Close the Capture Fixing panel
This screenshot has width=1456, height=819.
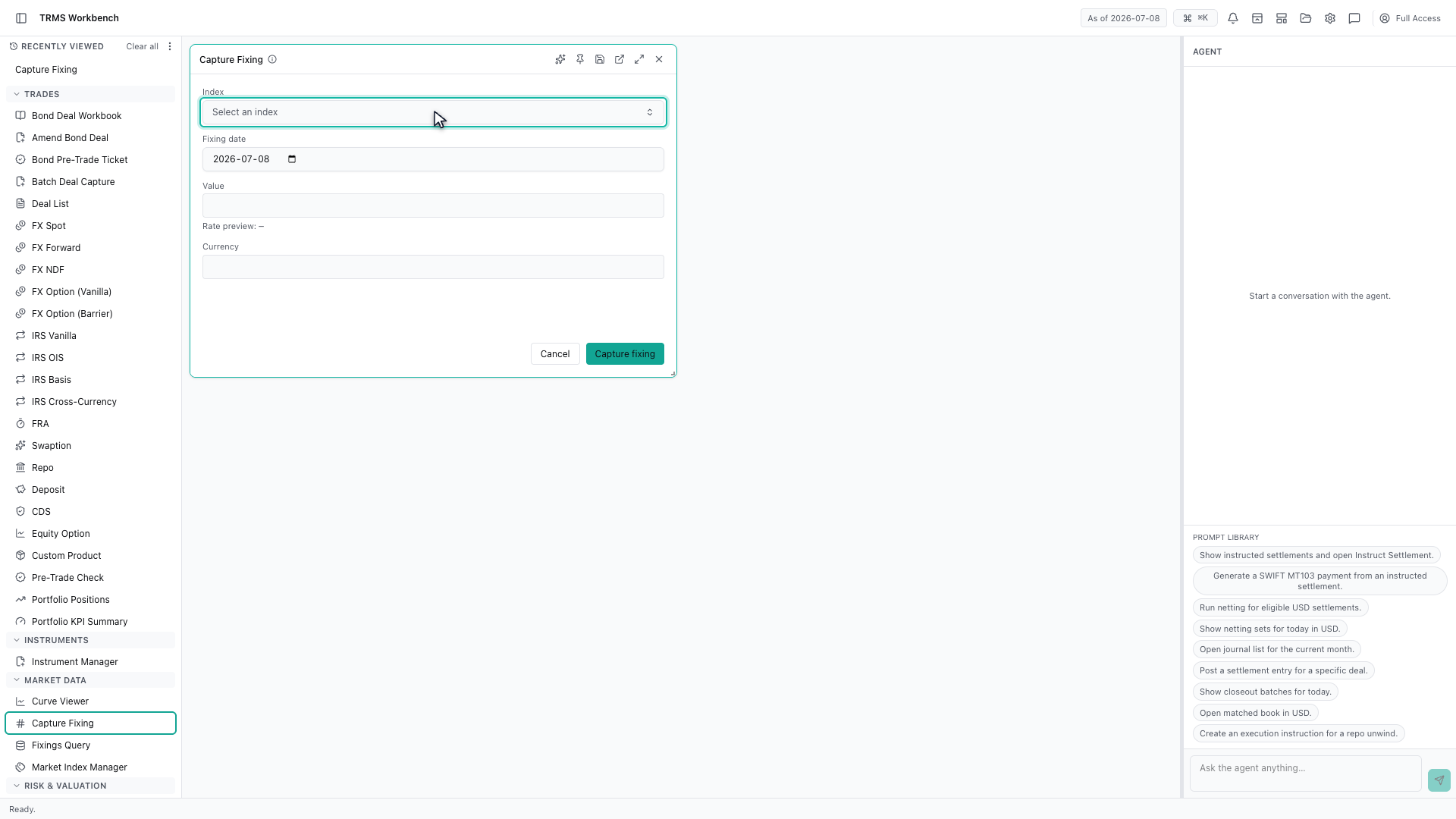pyautogui.click(x=659, y=59)
